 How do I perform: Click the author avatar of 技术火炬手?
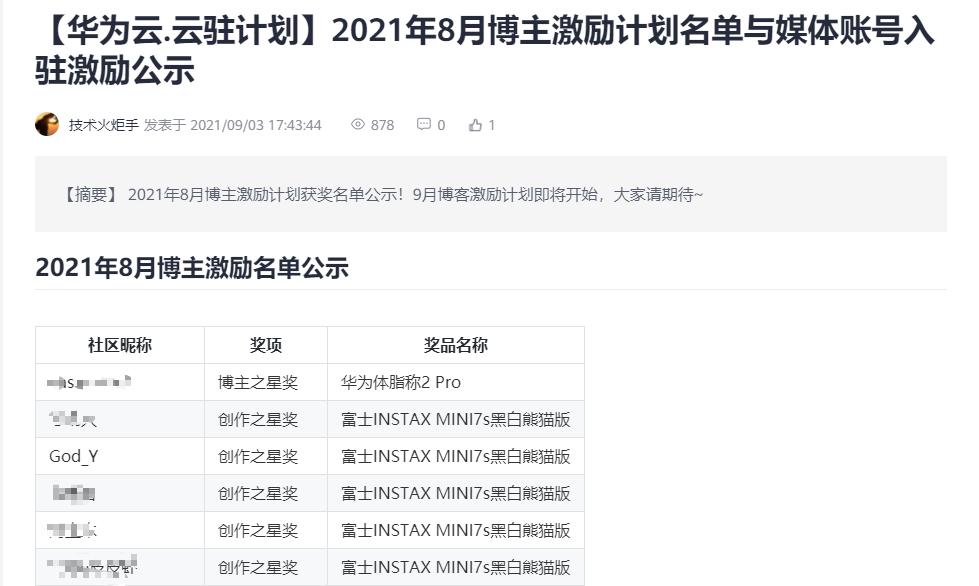47,124
